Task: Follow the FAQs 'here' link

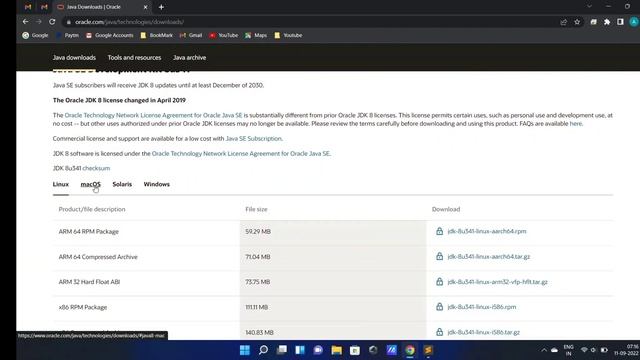Action: coord(576,124)
